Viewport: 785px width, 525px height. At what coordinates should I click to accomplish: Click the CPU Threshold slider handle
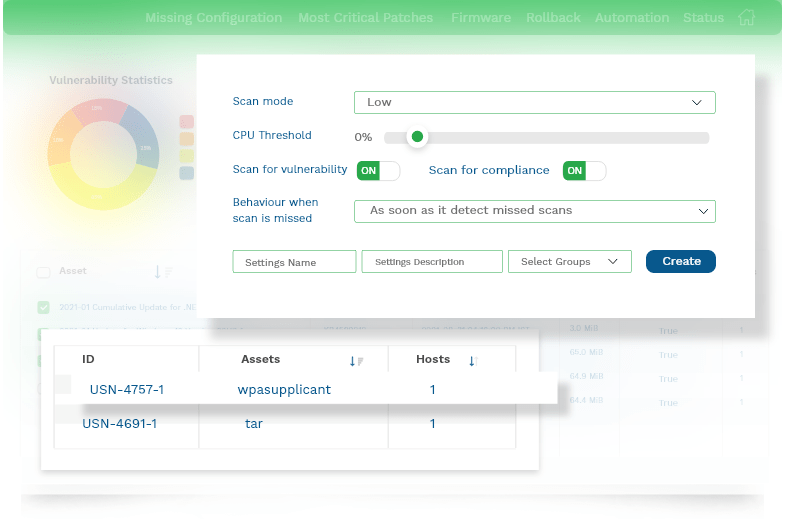click(417, 137)
